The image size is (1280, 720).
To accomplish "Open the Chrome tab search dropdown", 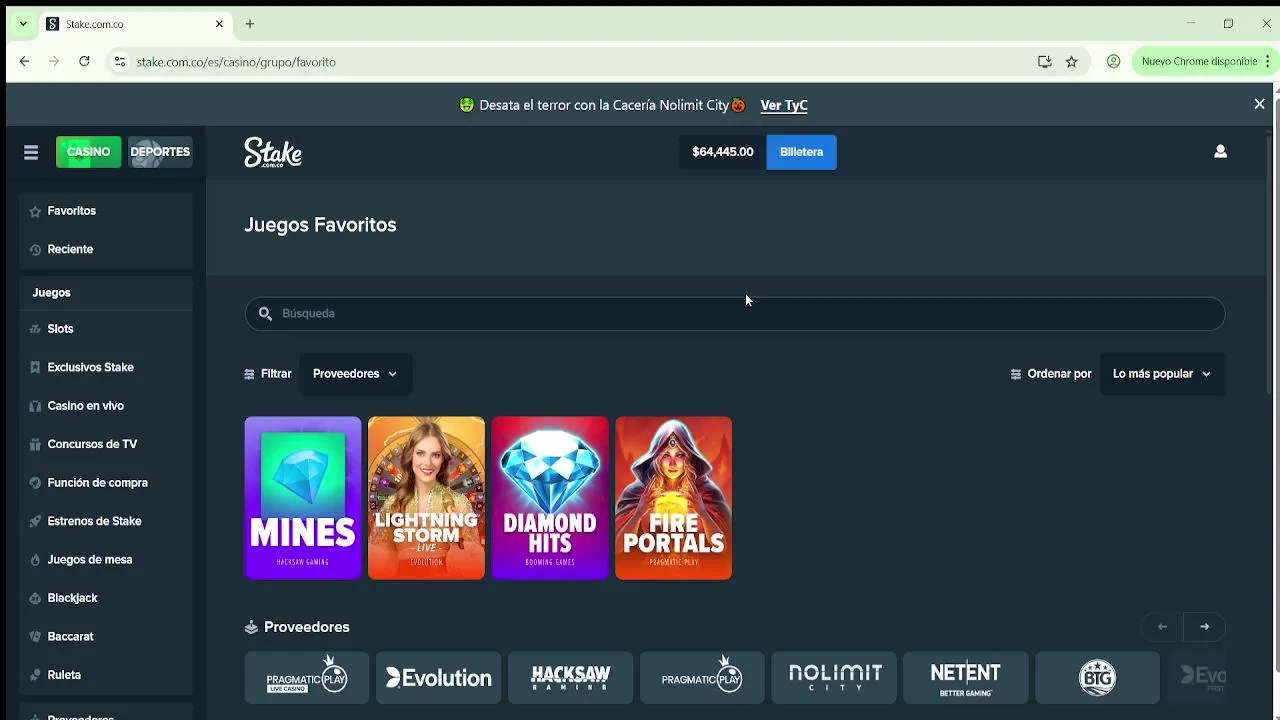I will tap(23, 24).
